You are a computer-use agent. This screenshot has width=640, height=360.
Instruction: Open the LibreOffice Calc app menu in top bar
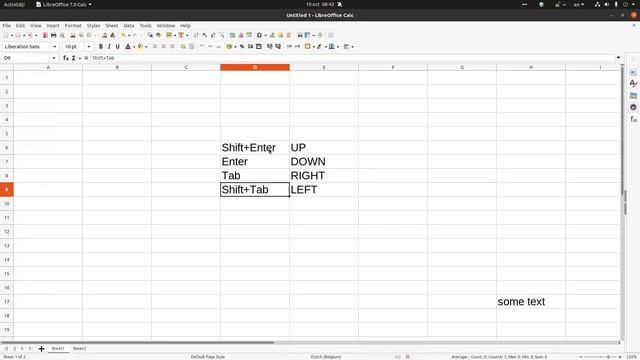tap(64, 4)
